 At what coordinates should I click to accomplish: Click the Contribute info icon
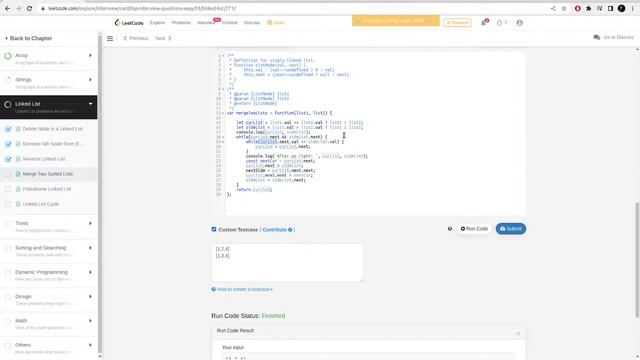[x=290, y=230]
